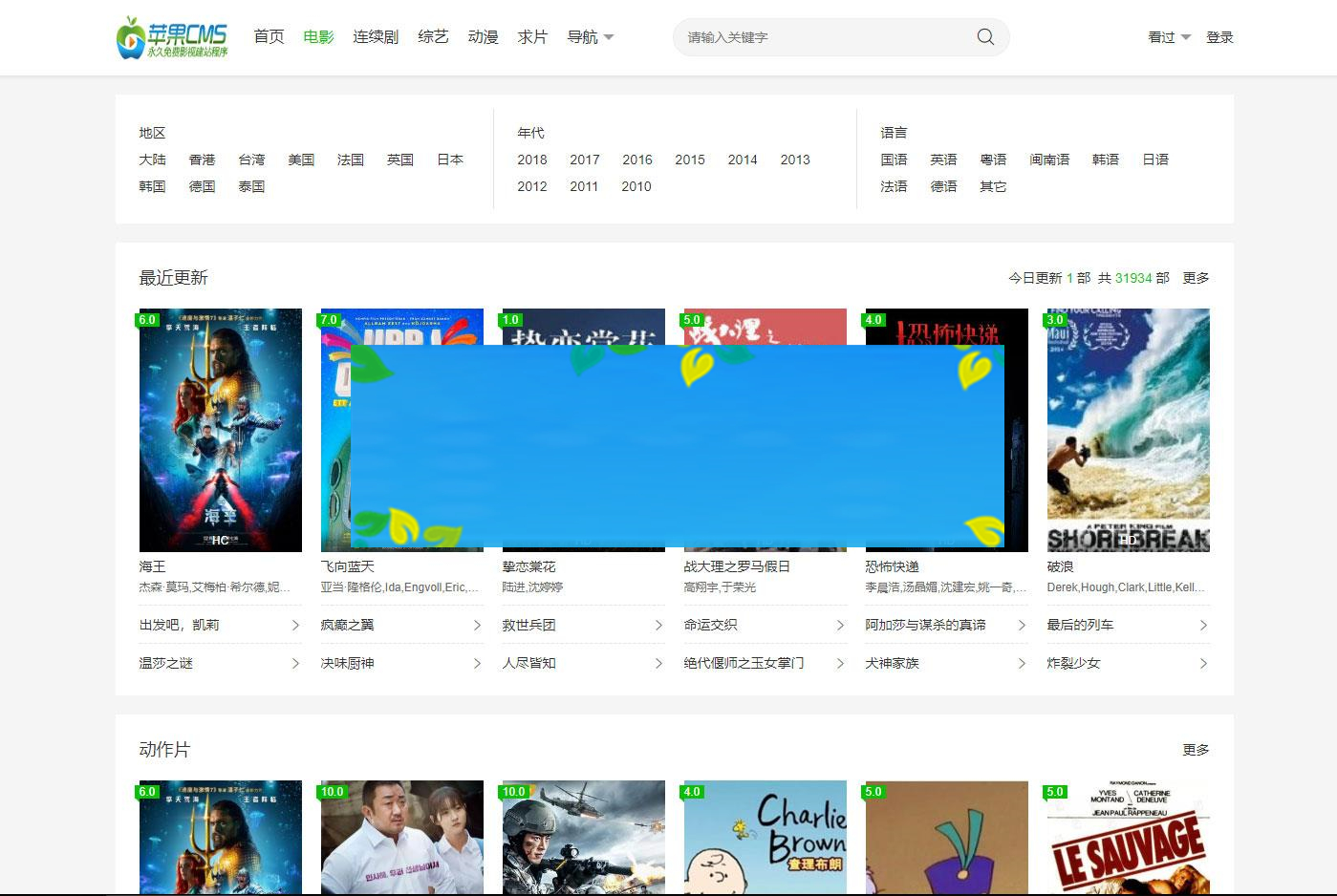Viewport: 1337px width, 896px height.
Task: Click the chevron next to 阿加莎与谋杀的真谛
Action: coord(1023,625)
